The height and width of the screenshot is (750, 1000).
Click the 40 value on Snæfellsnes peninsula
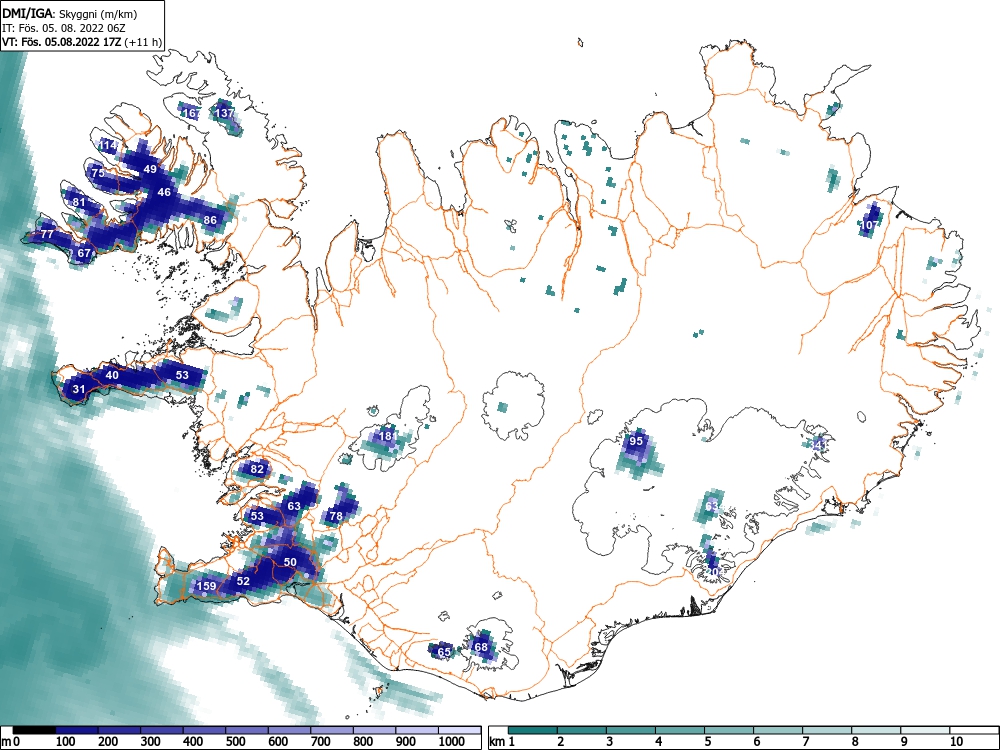[112, 375]
